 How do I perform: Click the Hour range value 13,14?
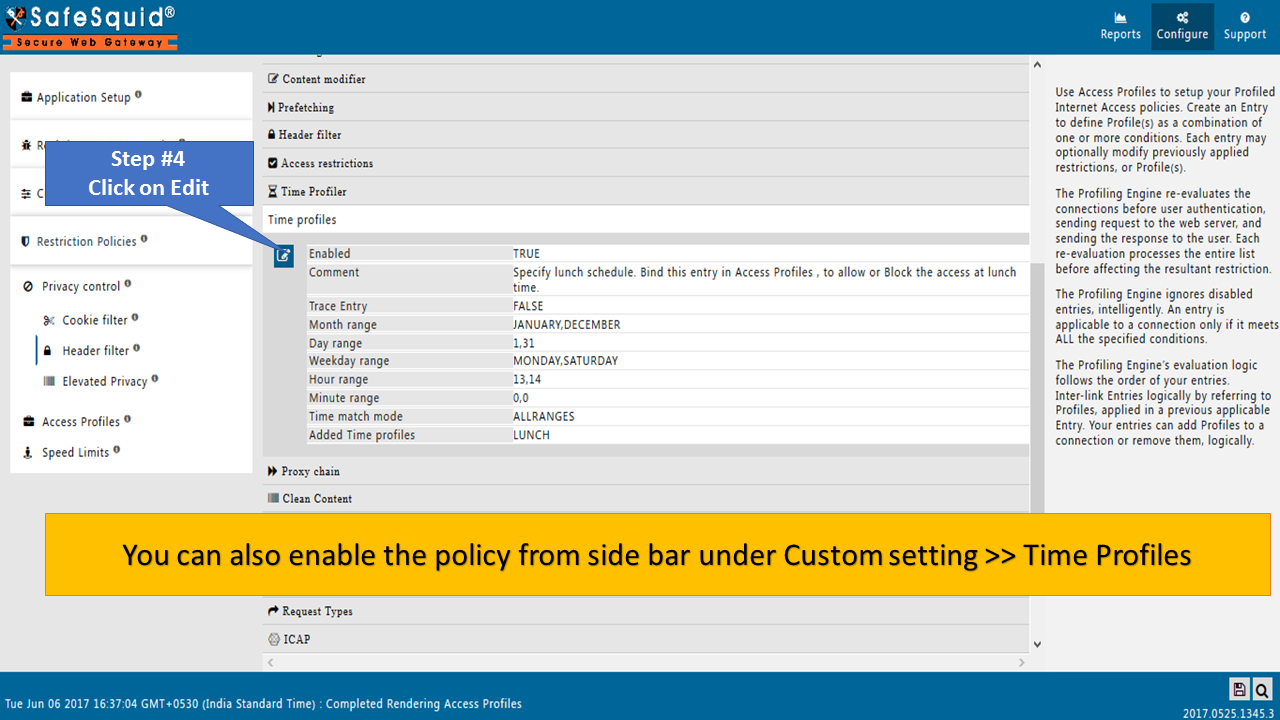526,380
